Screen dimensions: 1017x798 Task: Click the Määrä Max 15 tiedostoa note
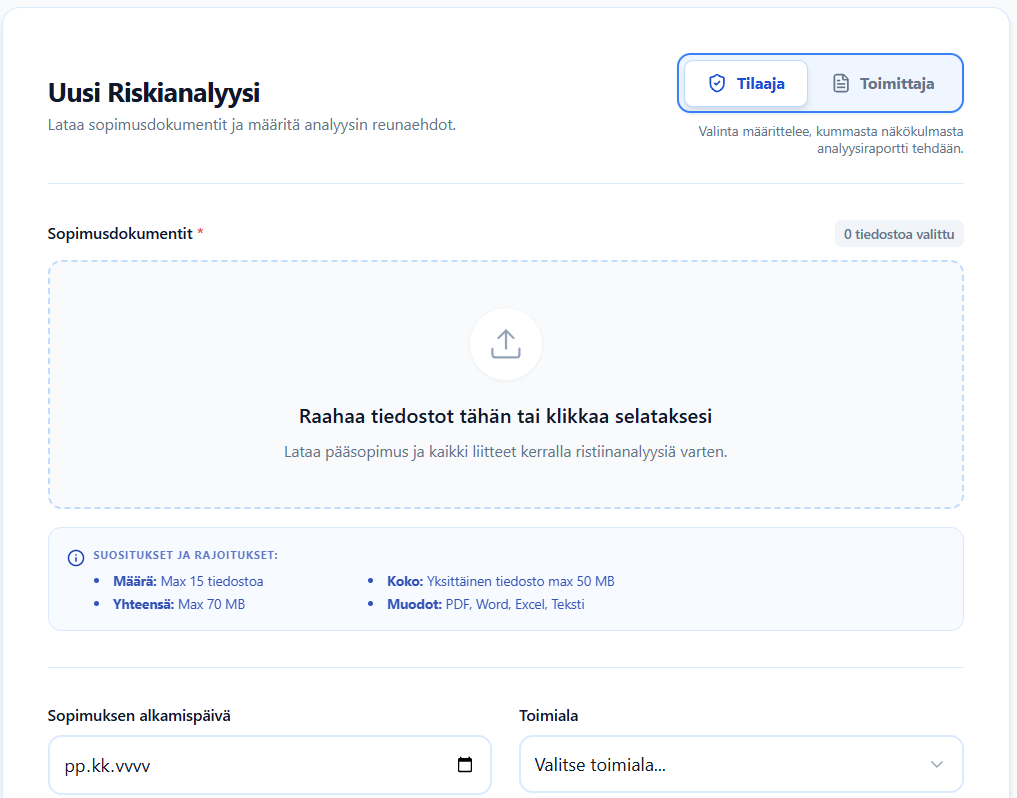(188, 581)
